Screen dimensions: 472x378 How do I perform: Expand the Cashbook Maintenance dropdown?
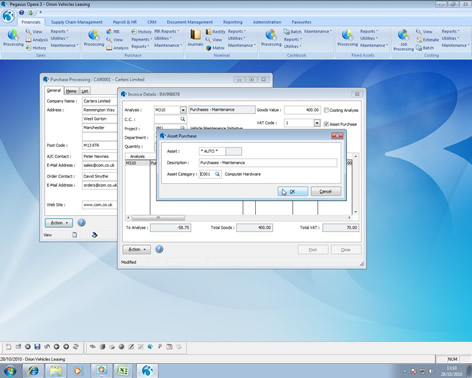tap(318, 31)
